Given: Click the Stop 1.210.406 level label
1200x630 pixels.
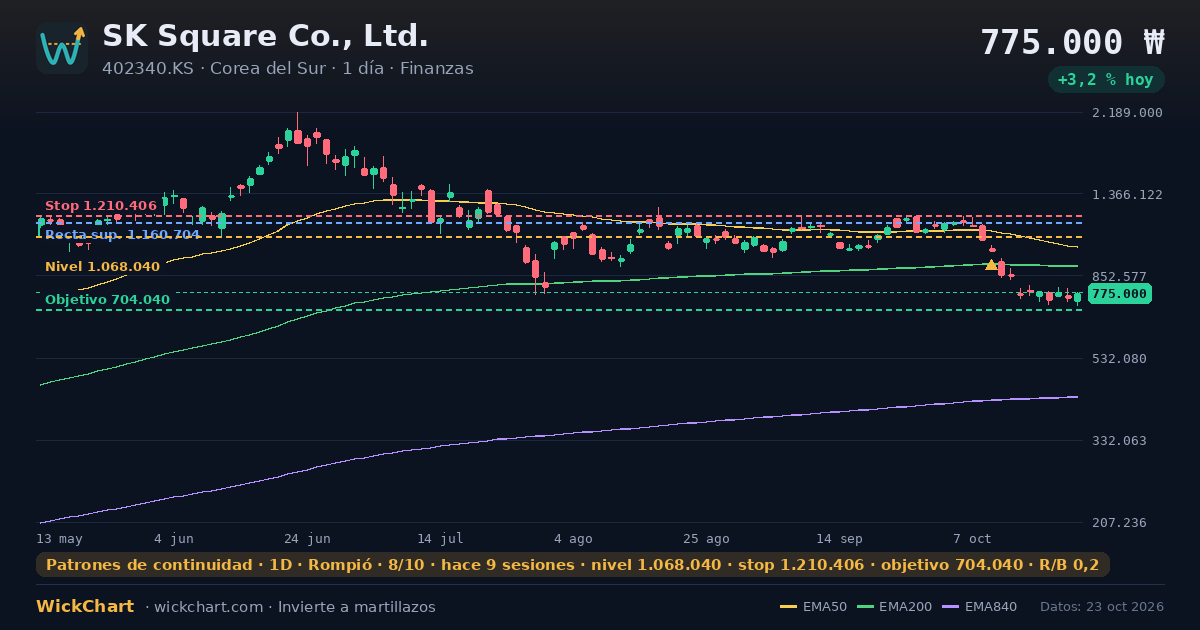Looking at the screenshot, I should pyautogui.click(x=101, y=206).
